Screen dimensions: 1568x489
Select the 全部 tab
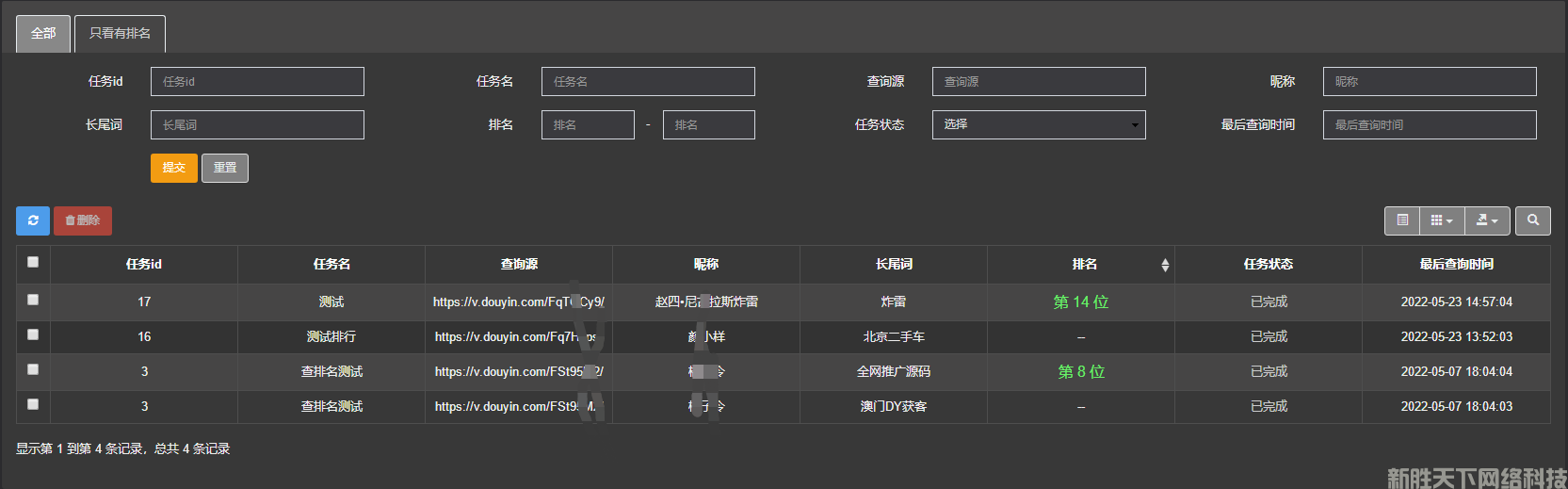[43, 34]
